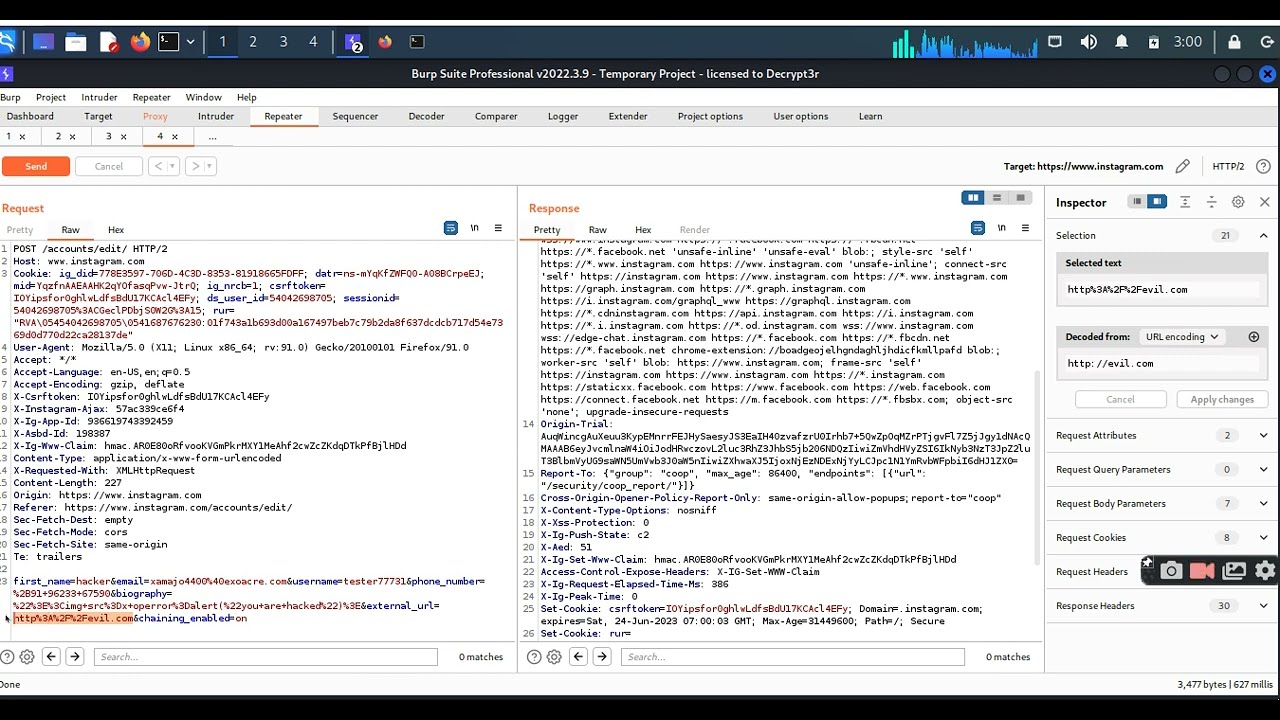Click the red video record overlay icon

pos(1202,571)
